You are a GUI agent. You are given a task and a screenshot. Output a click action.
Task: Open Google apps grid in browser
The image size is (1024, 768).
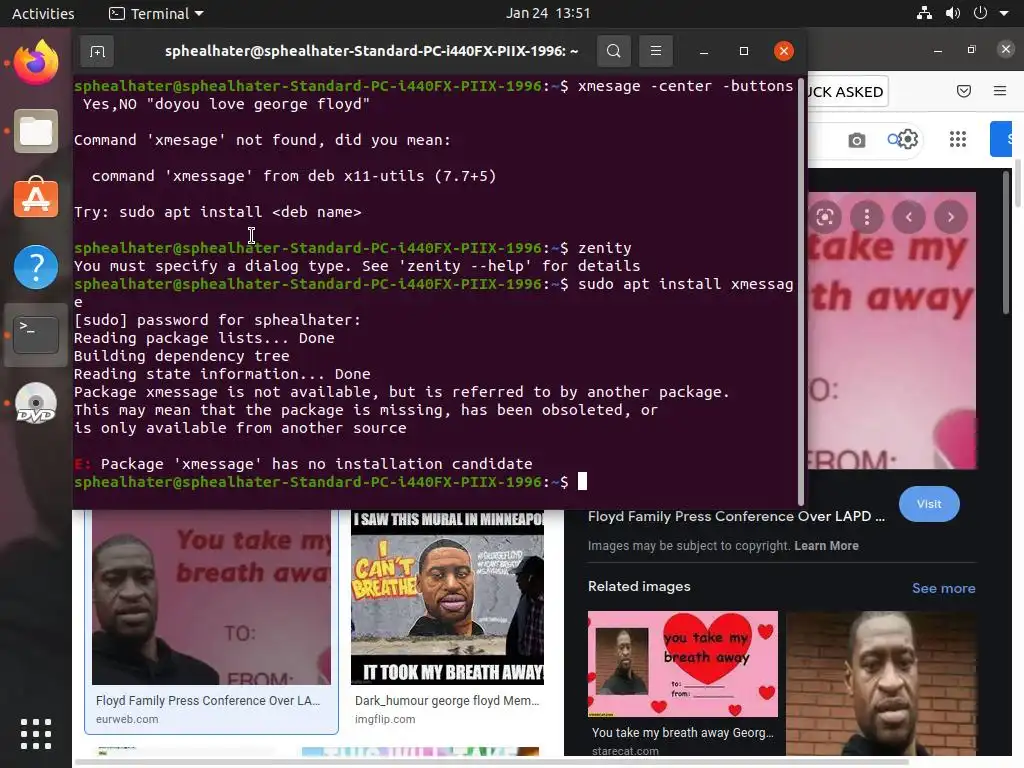957,139
